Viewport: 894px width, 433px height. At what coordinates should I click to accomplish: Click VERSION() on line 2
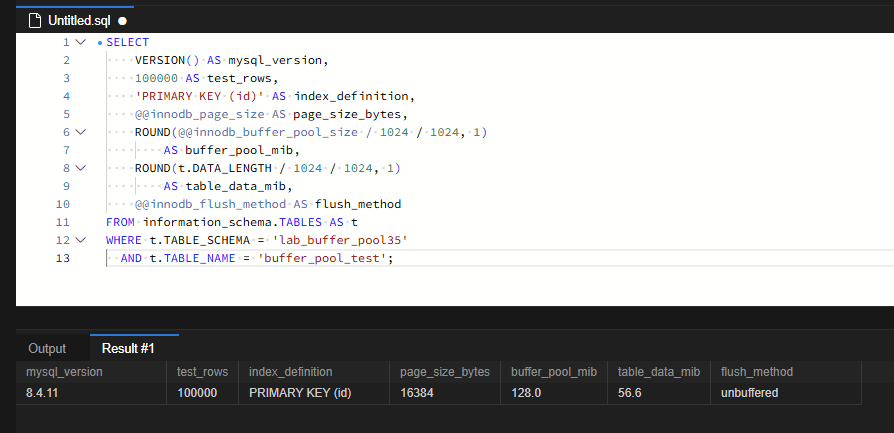(167, 60)
